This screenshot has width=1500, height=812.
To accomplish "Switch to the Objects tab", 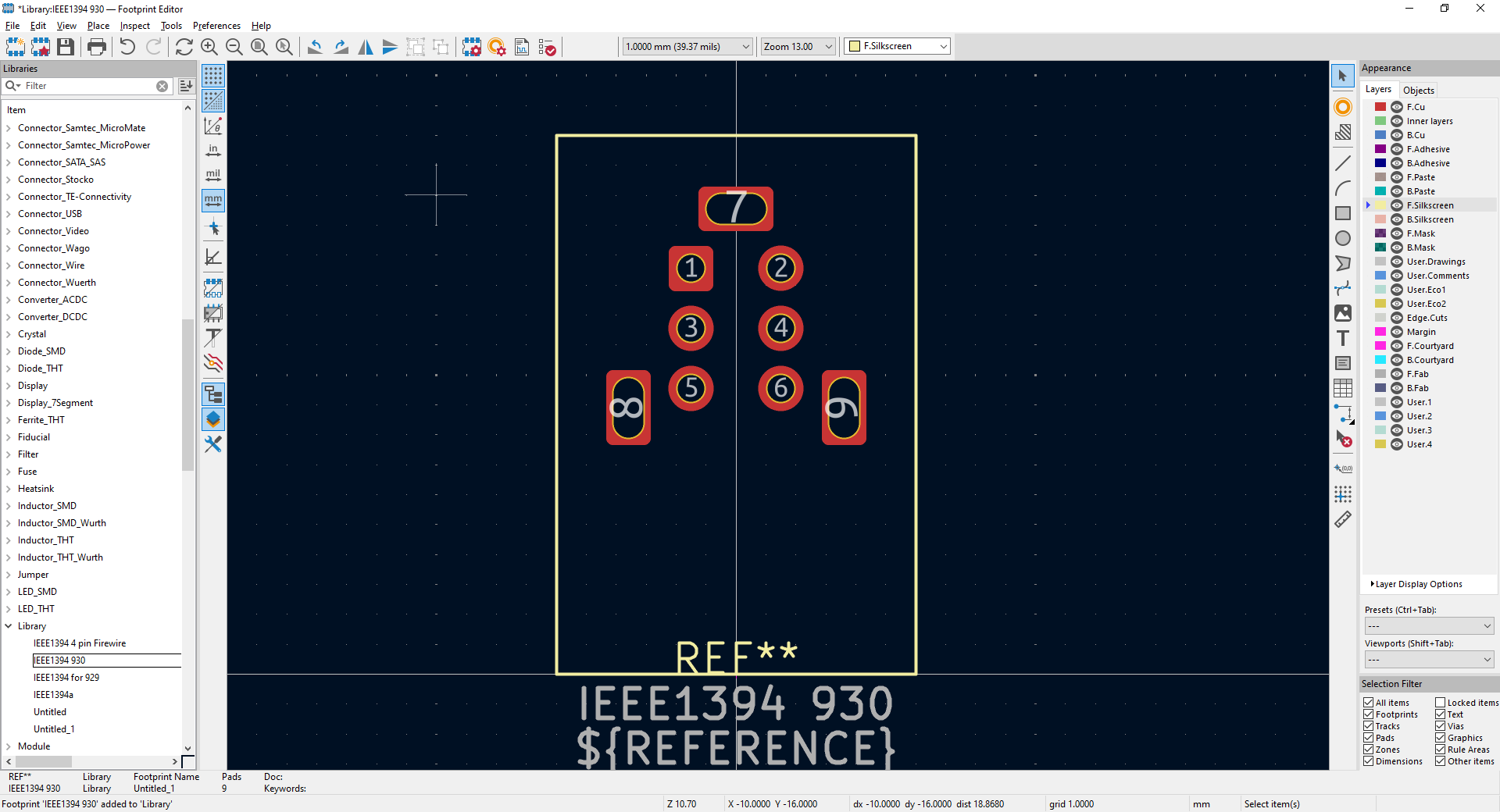I will coord(1418,90).
